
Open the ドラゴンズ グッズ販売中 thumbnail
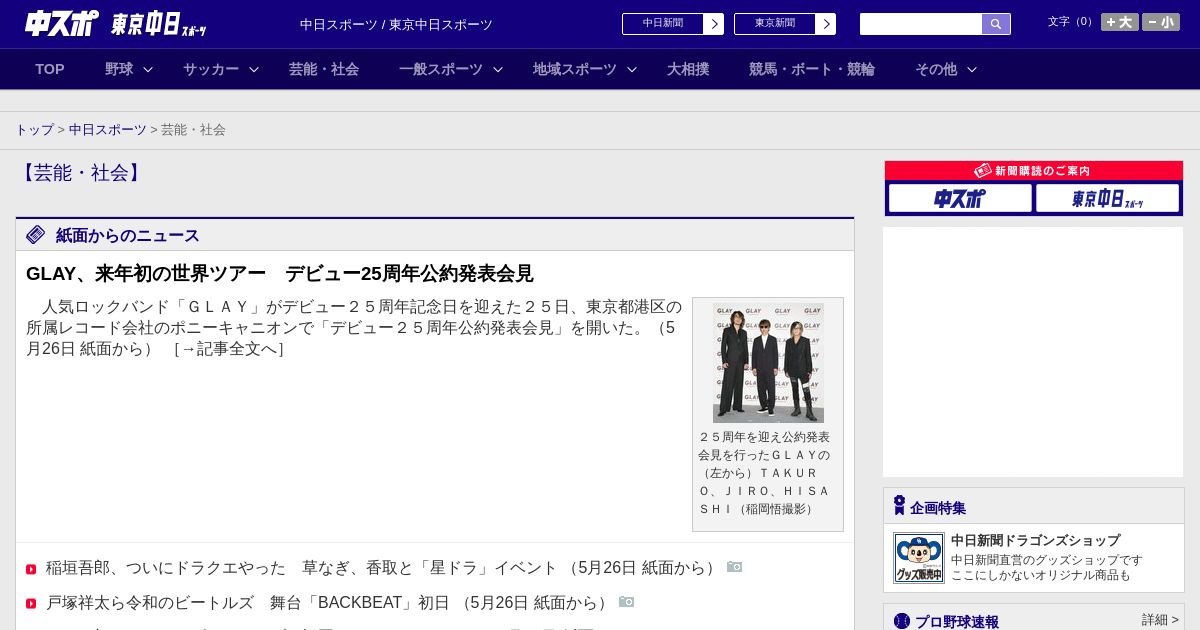coord(918,558)
